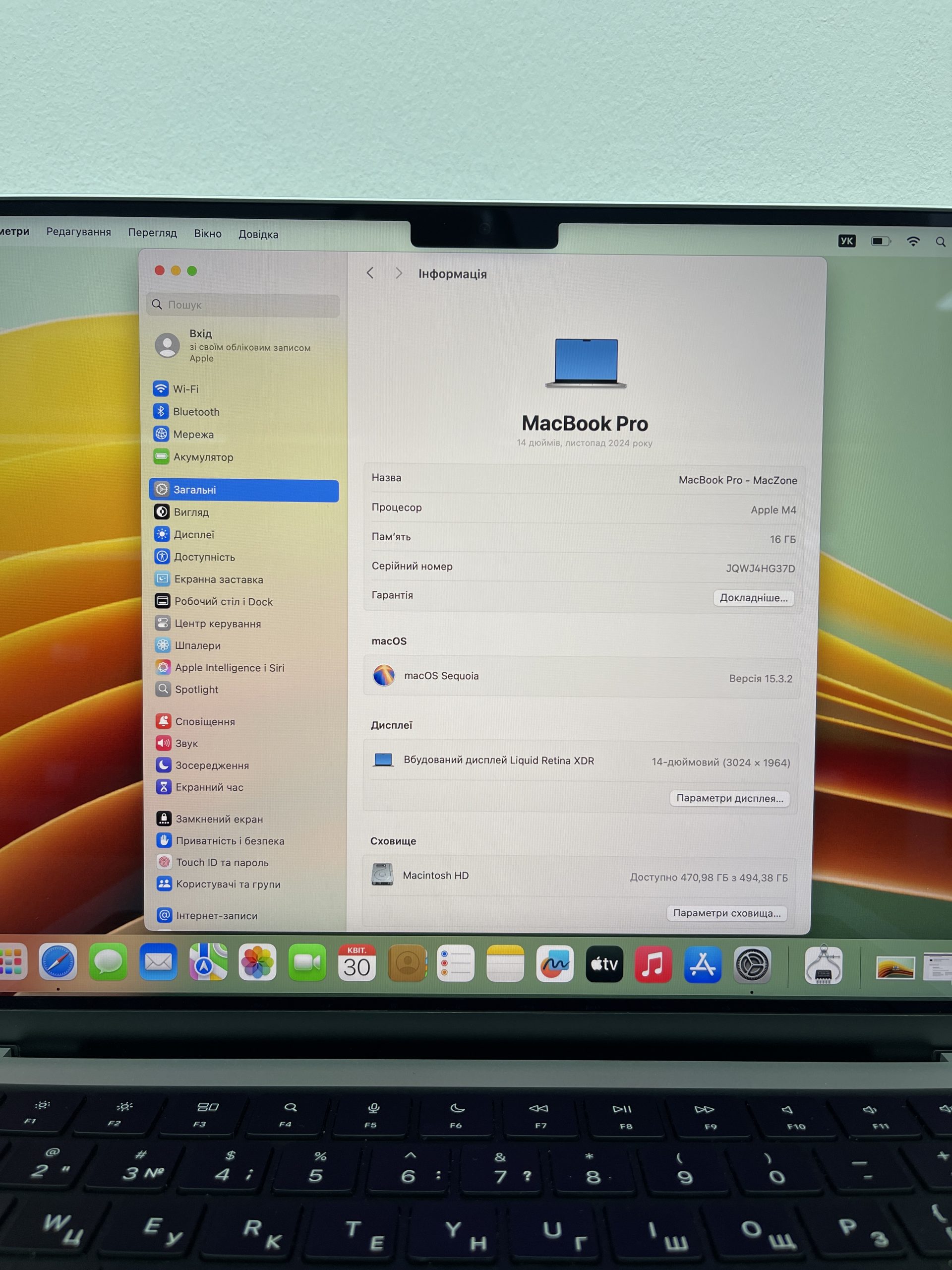Image resolution: width=952 pixels, height=1270 pixels.
Task: Open Contacts from the Dock
Action: (407, 963)
